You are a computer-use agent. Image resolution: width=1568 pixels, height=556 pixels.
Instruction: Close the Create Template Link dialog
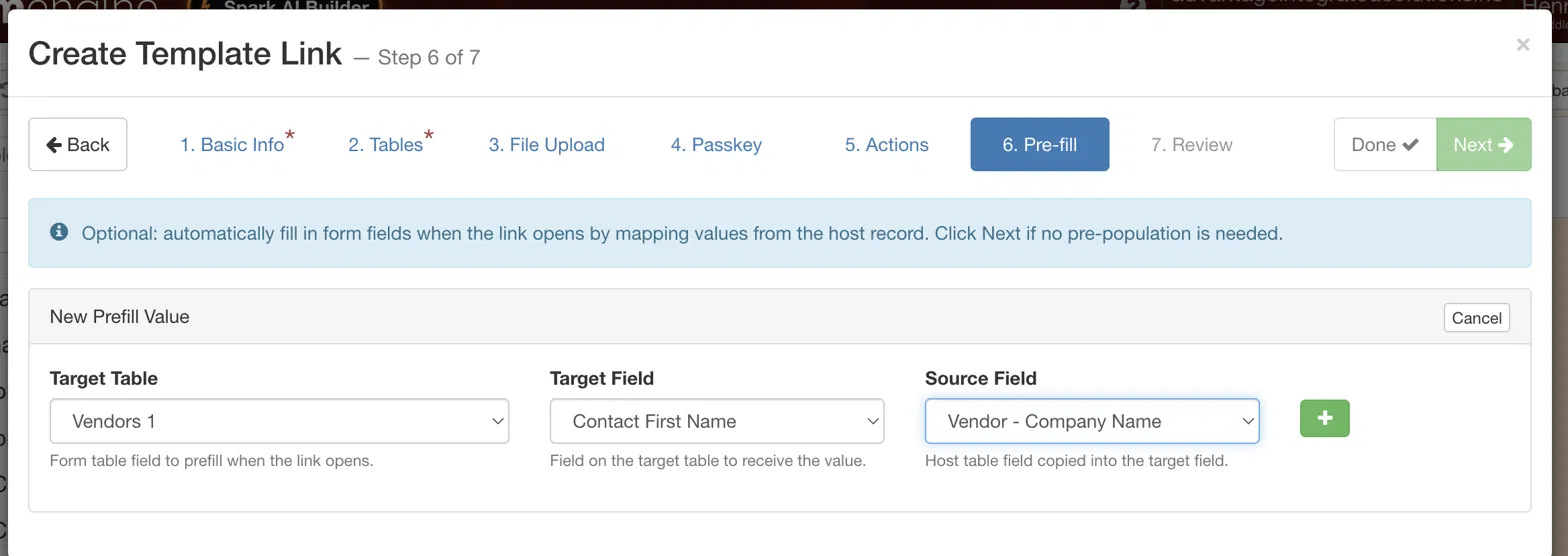pos(1523,44)
